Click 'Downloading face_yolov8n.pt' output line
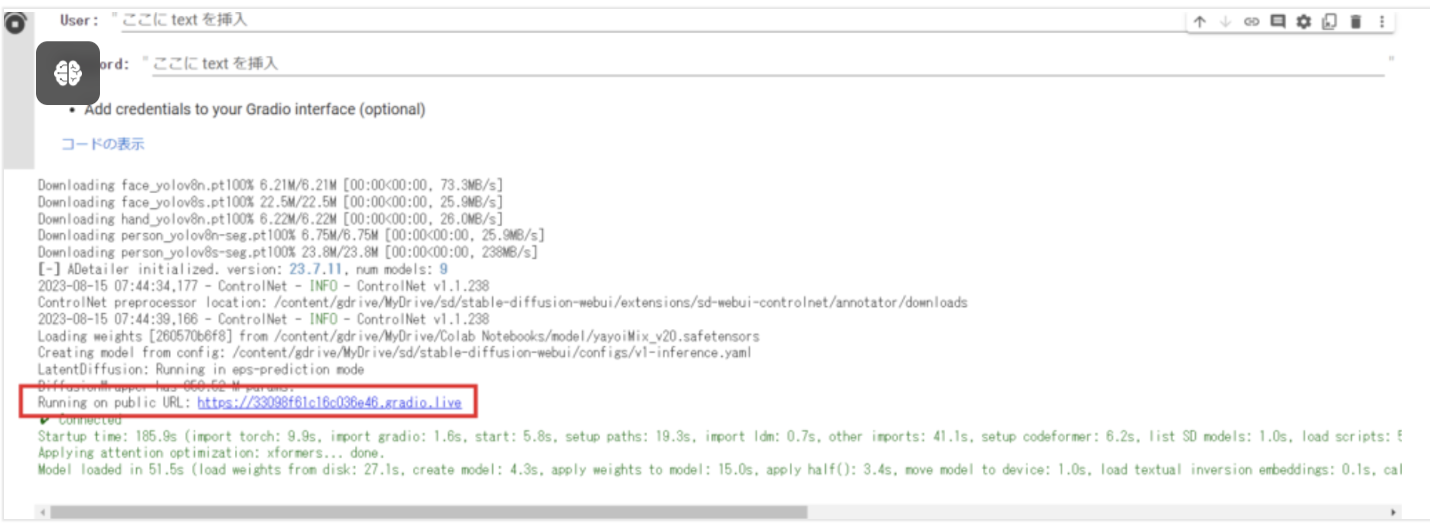This screenshot has width=1430, height=526. (270, 185)
